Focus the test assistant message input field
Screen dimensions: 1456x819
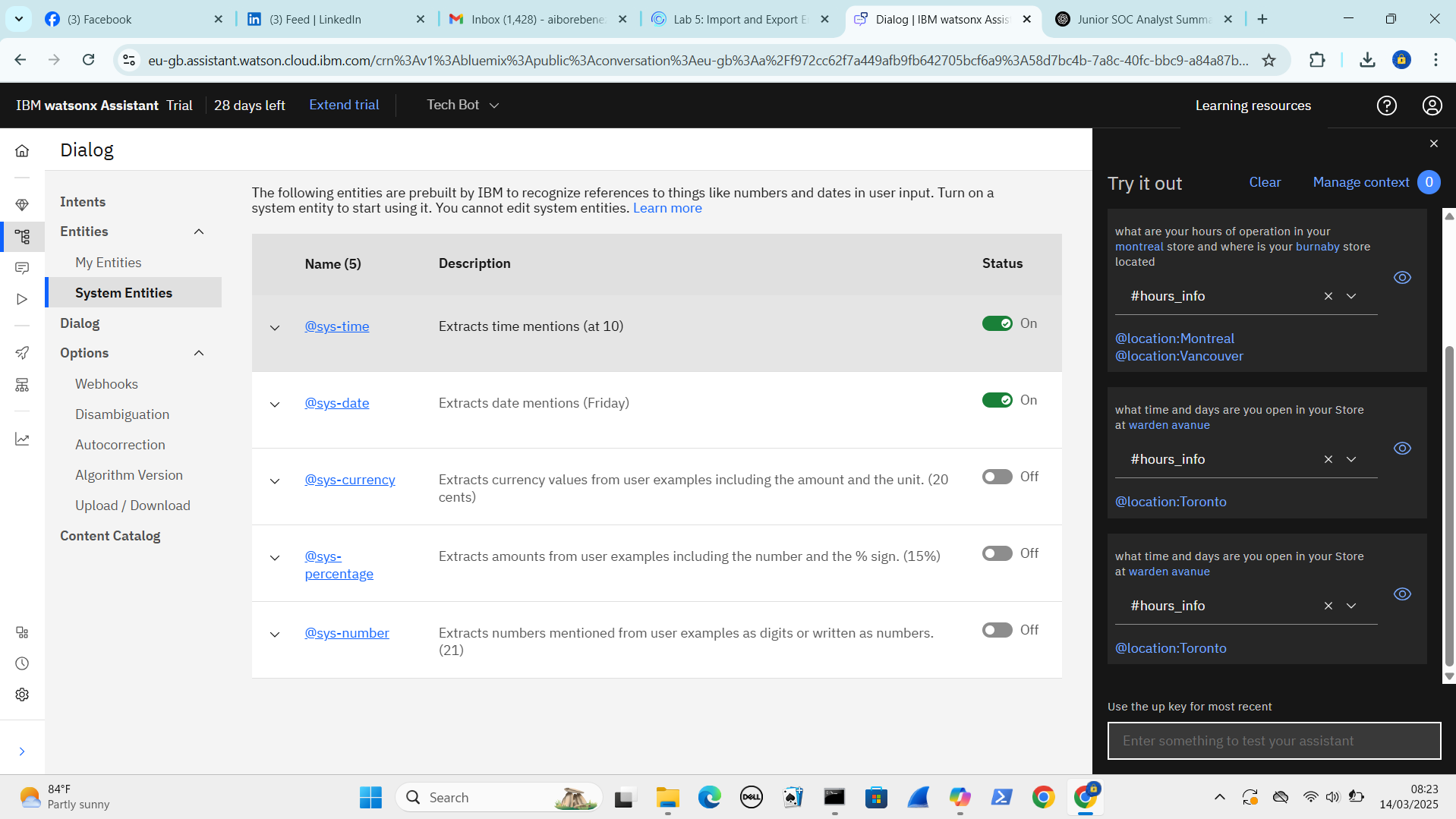pos(1274,741)
